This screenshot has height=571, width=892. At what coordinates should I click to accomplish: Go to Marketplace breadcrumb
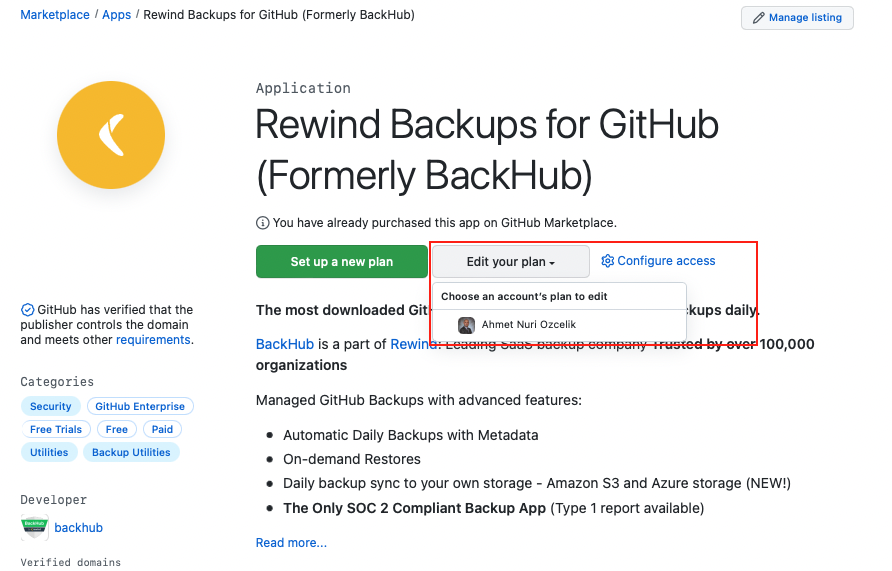(54, 15)
